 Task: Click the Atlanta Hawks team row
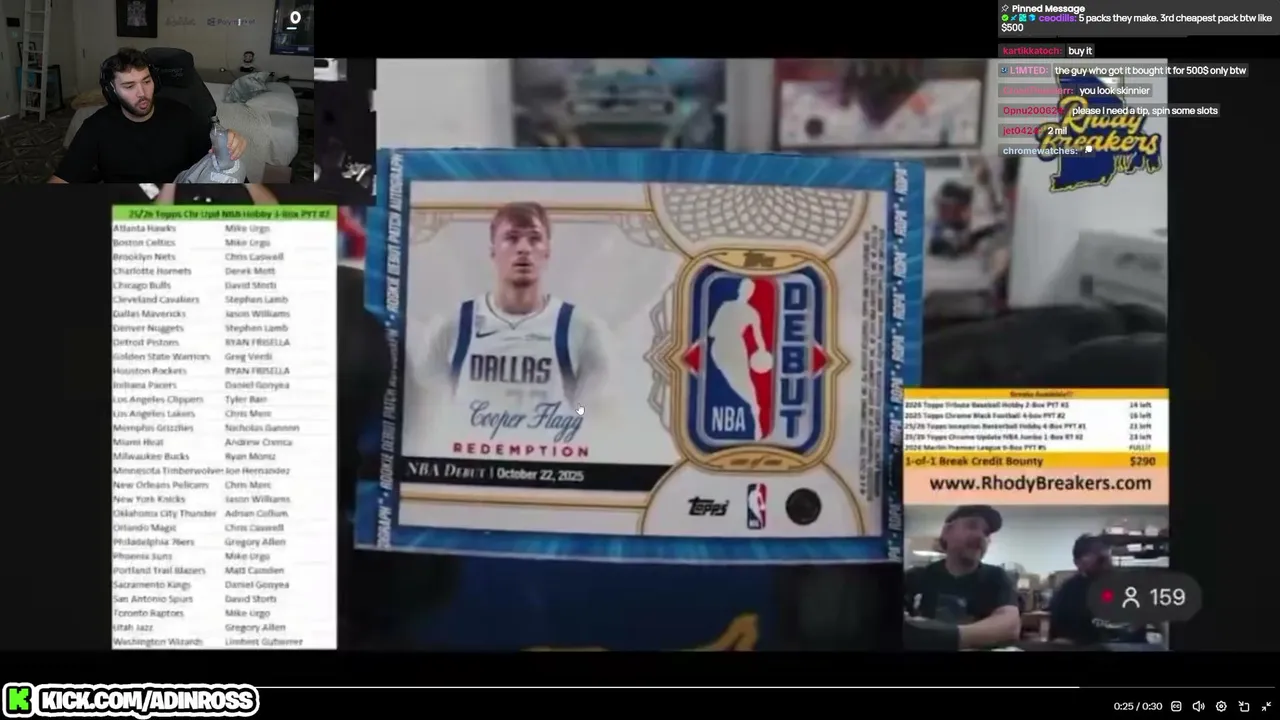224,228
